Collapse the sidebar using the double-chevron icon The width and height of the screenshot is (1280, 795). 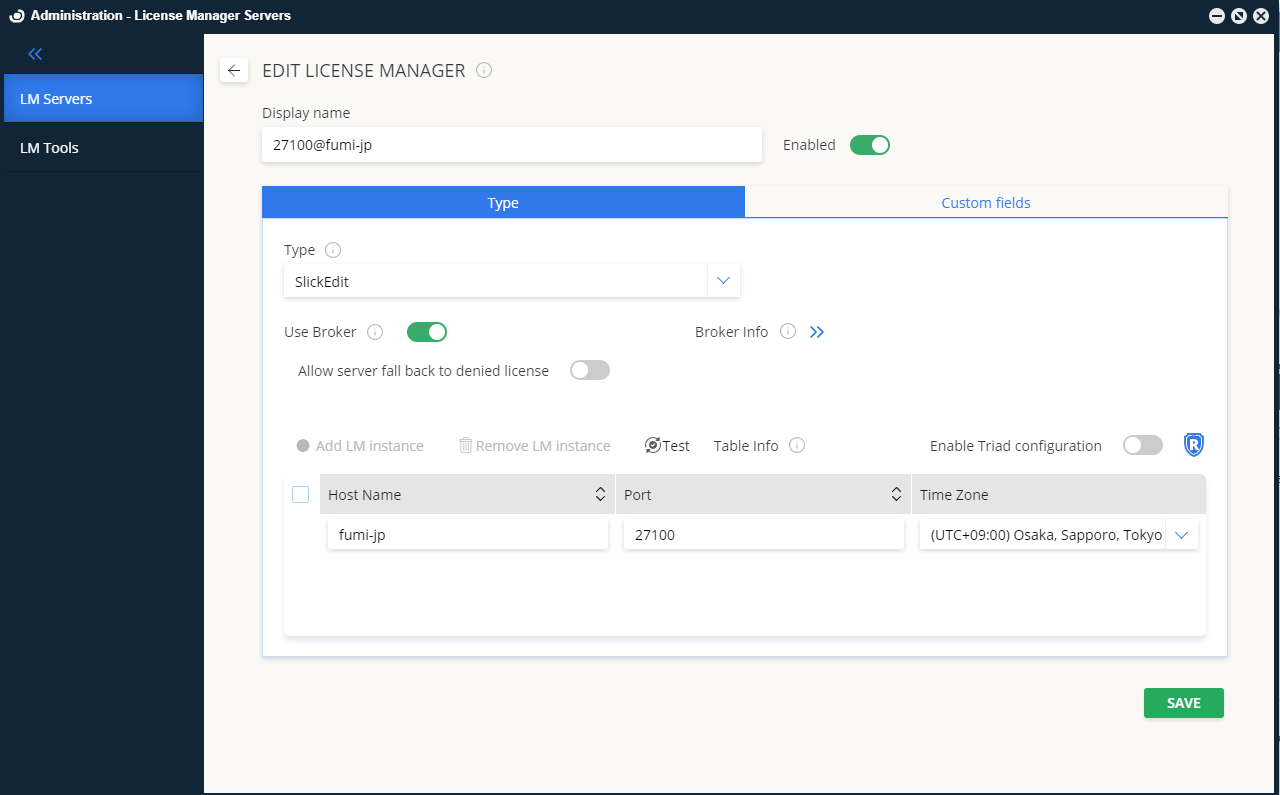[35, 53]
